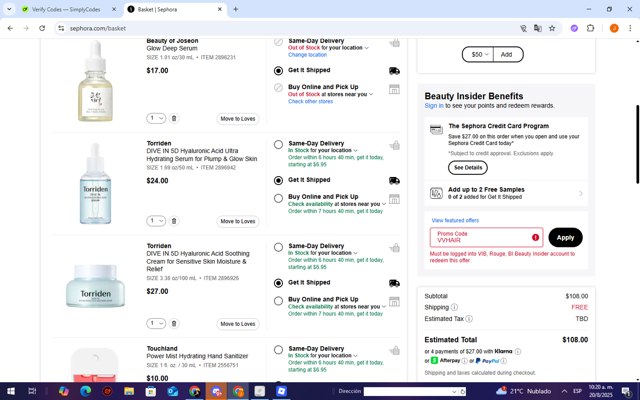Click truck icon beside Torriden Soothing Cream shipping
This screenshot has height=400, width=640.
394,283
